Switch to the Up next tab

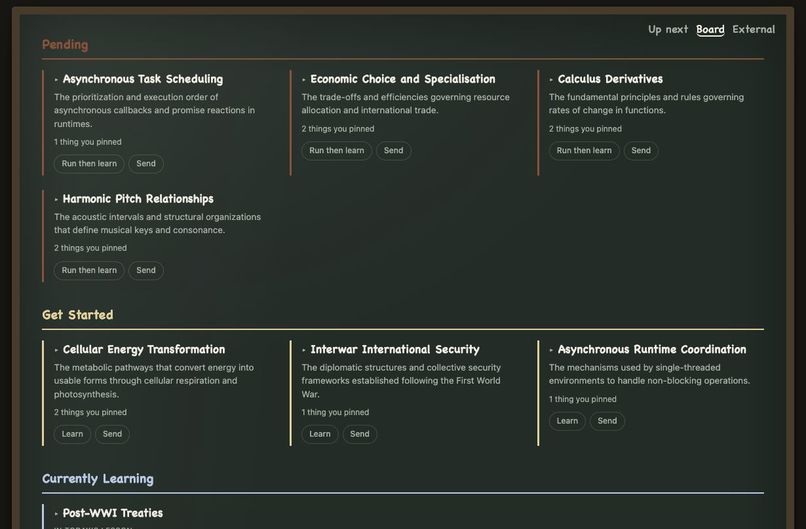click(668, 29)
